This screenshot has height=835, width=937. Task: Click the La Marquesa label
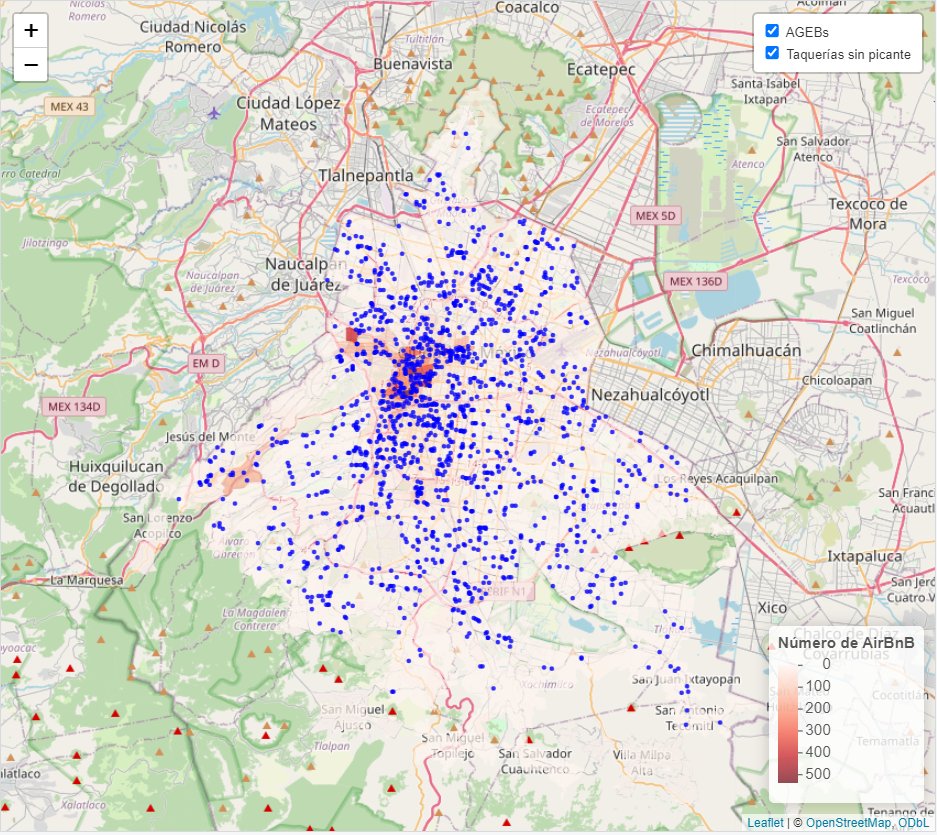87,580
